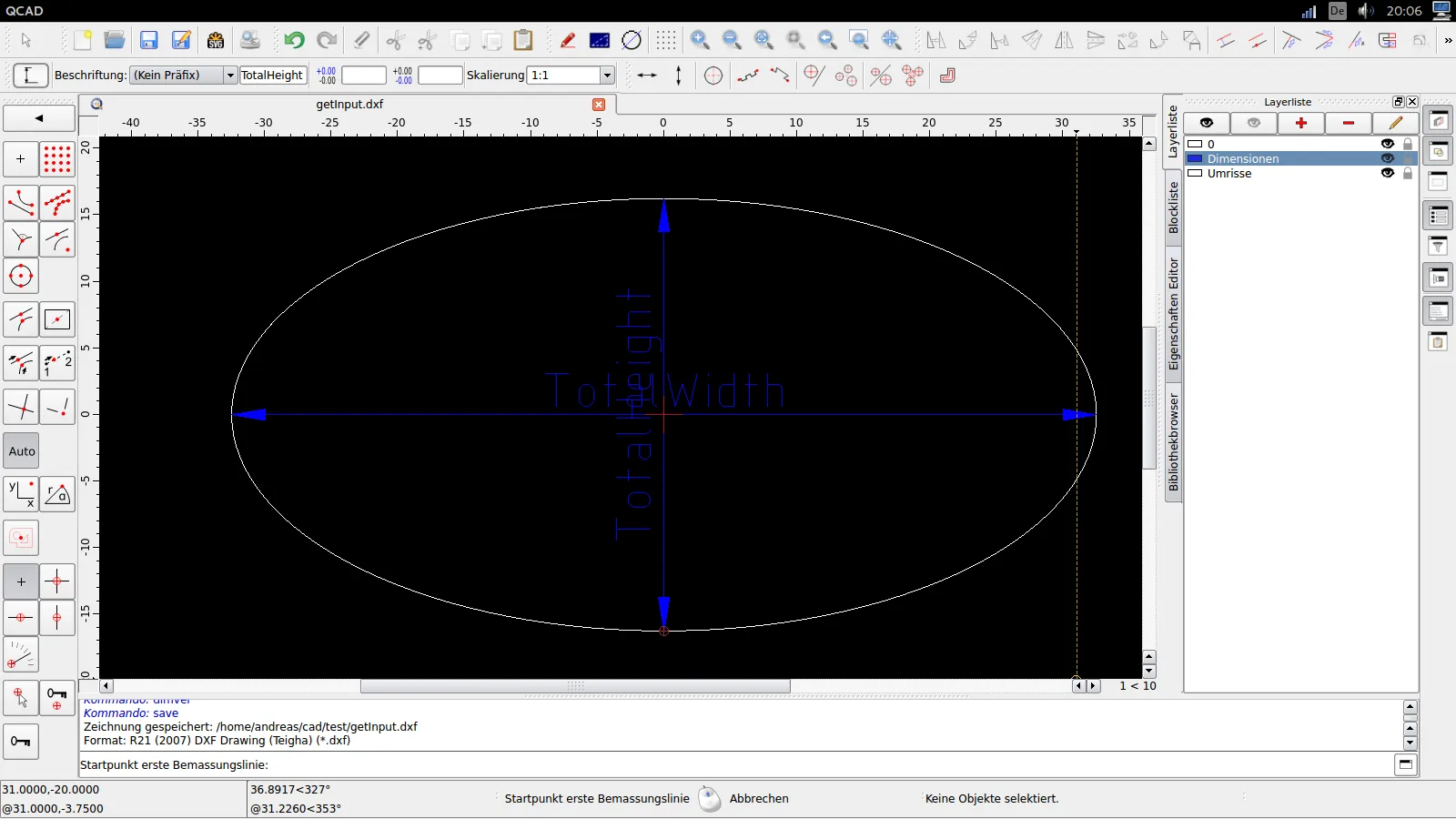Viewport: 1456px width, 819px height.
Task: Switch to the Blockliste tab
Action: pyautogui.click(x=1173, y=207)
